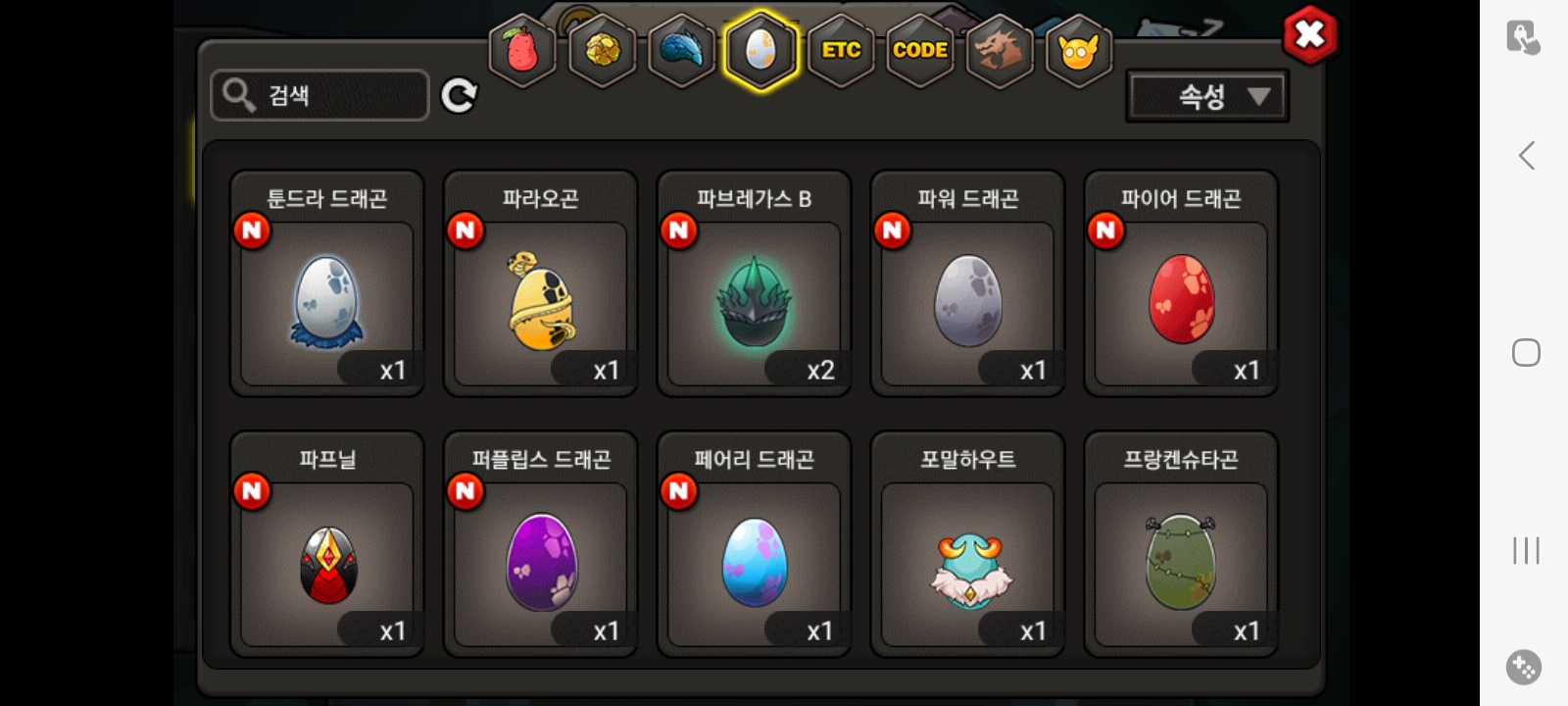
Task: Select the 포말하우트 horned egg
Action: [x=967, y=544]
